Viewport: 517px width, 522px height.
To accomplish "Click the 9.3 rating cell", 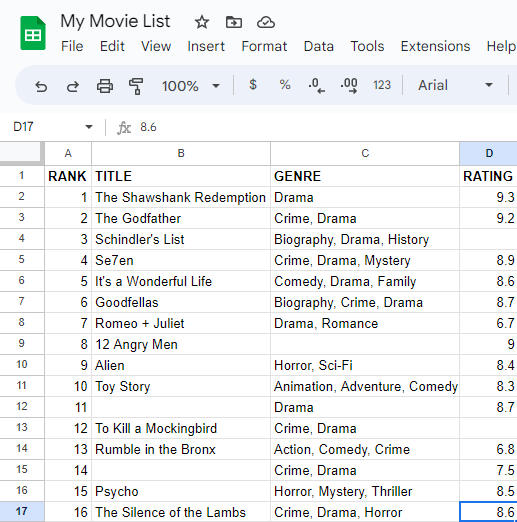I will 489,197.
